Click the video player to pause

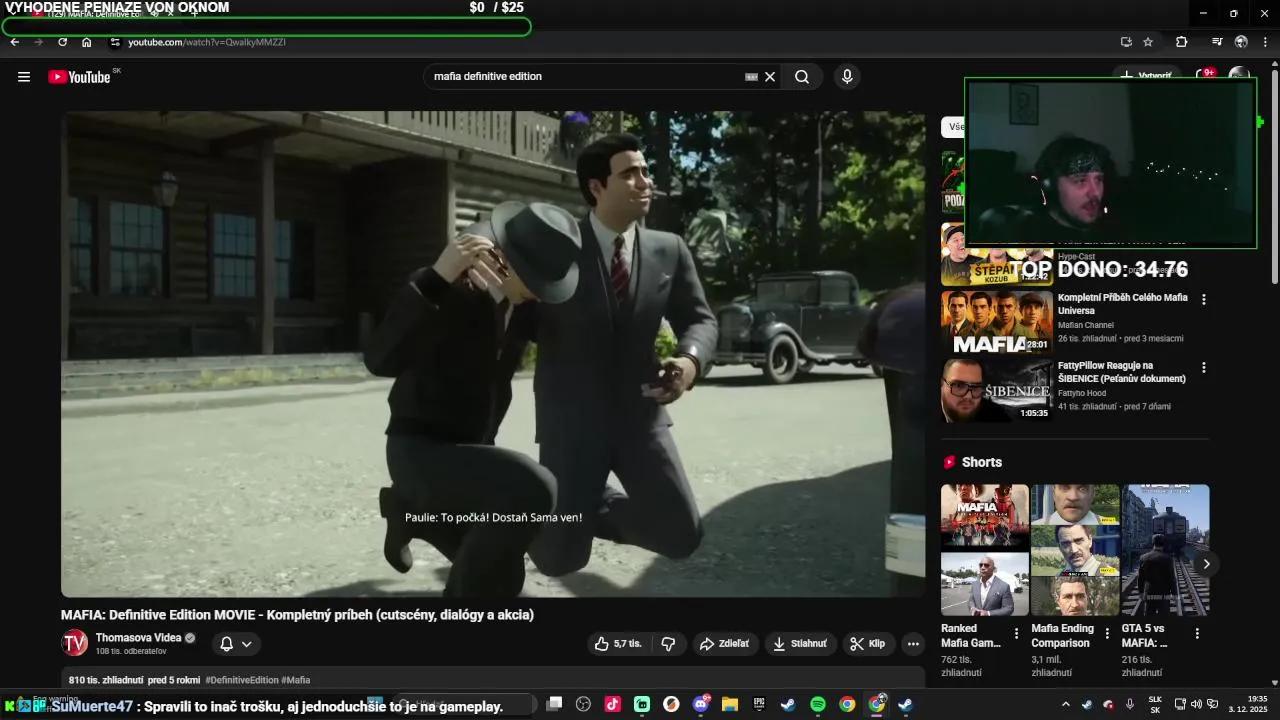[x=493, y=354]
